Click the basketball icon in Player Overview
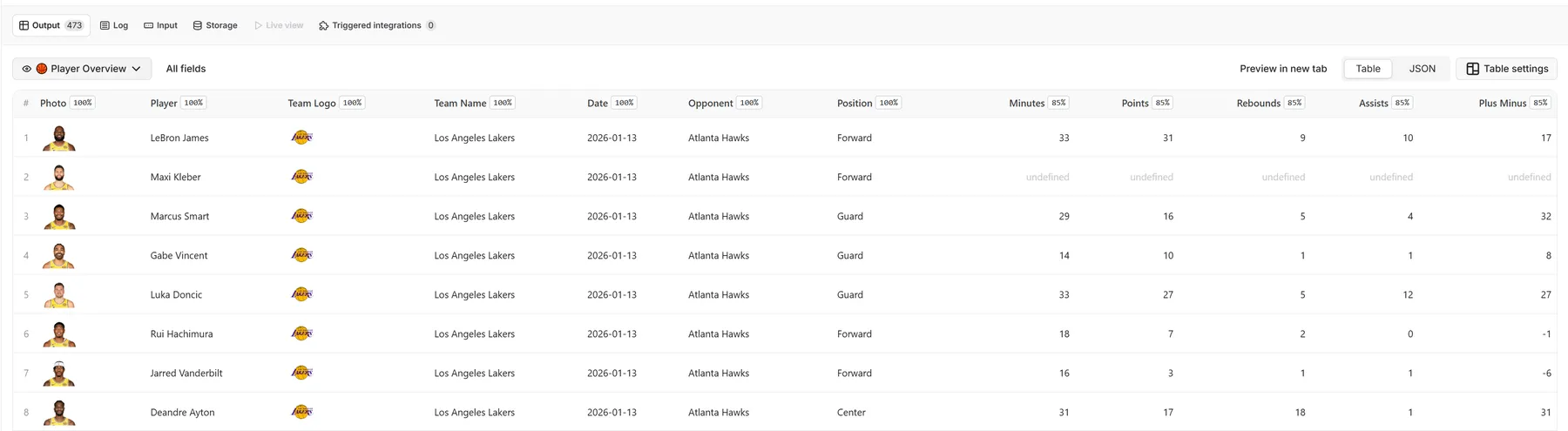The height and width of the screenshot is (431, 1568). (41, 69)
